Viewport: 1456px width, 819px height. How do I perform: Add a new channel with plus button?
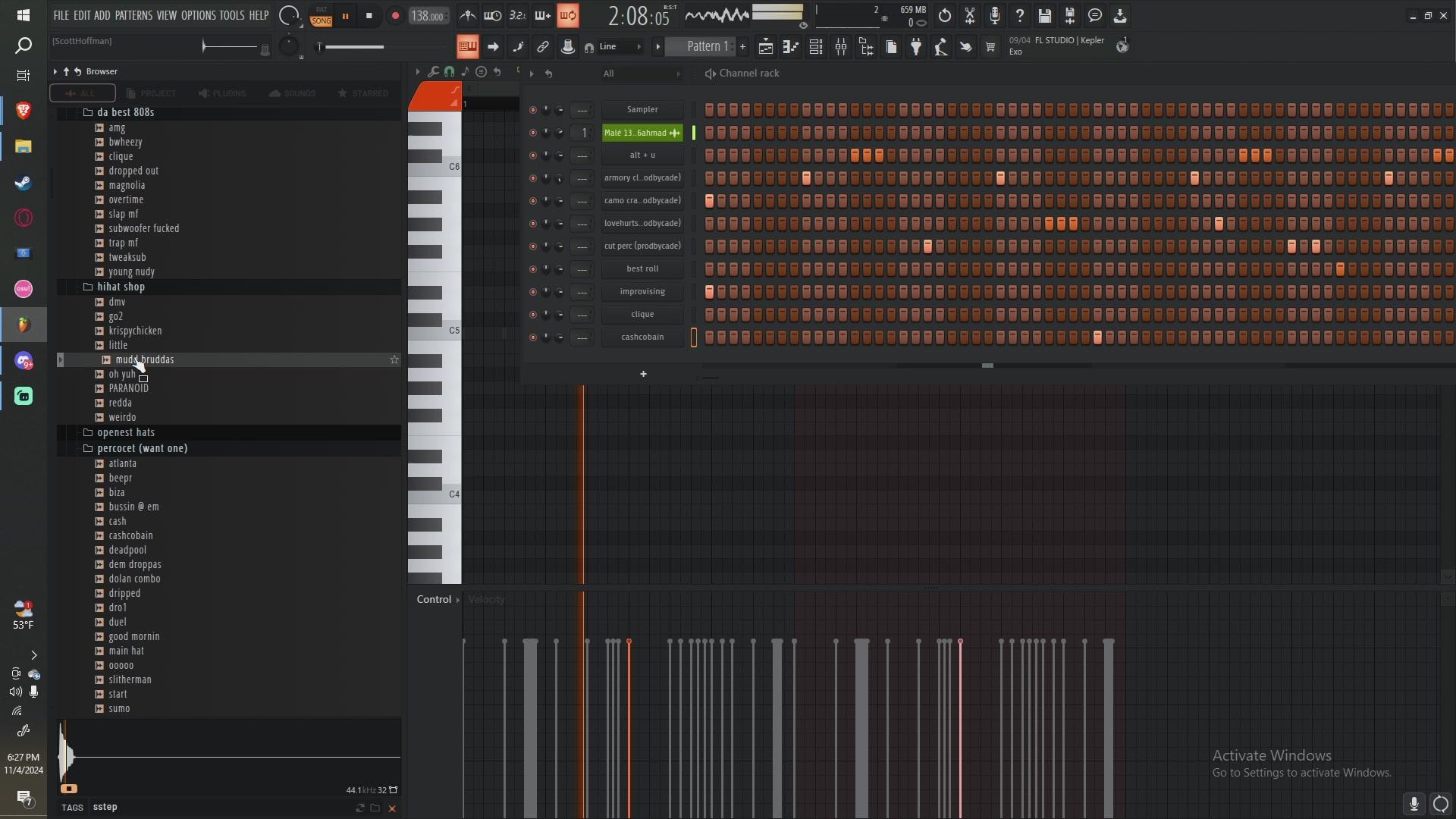[x=643, y=374]
